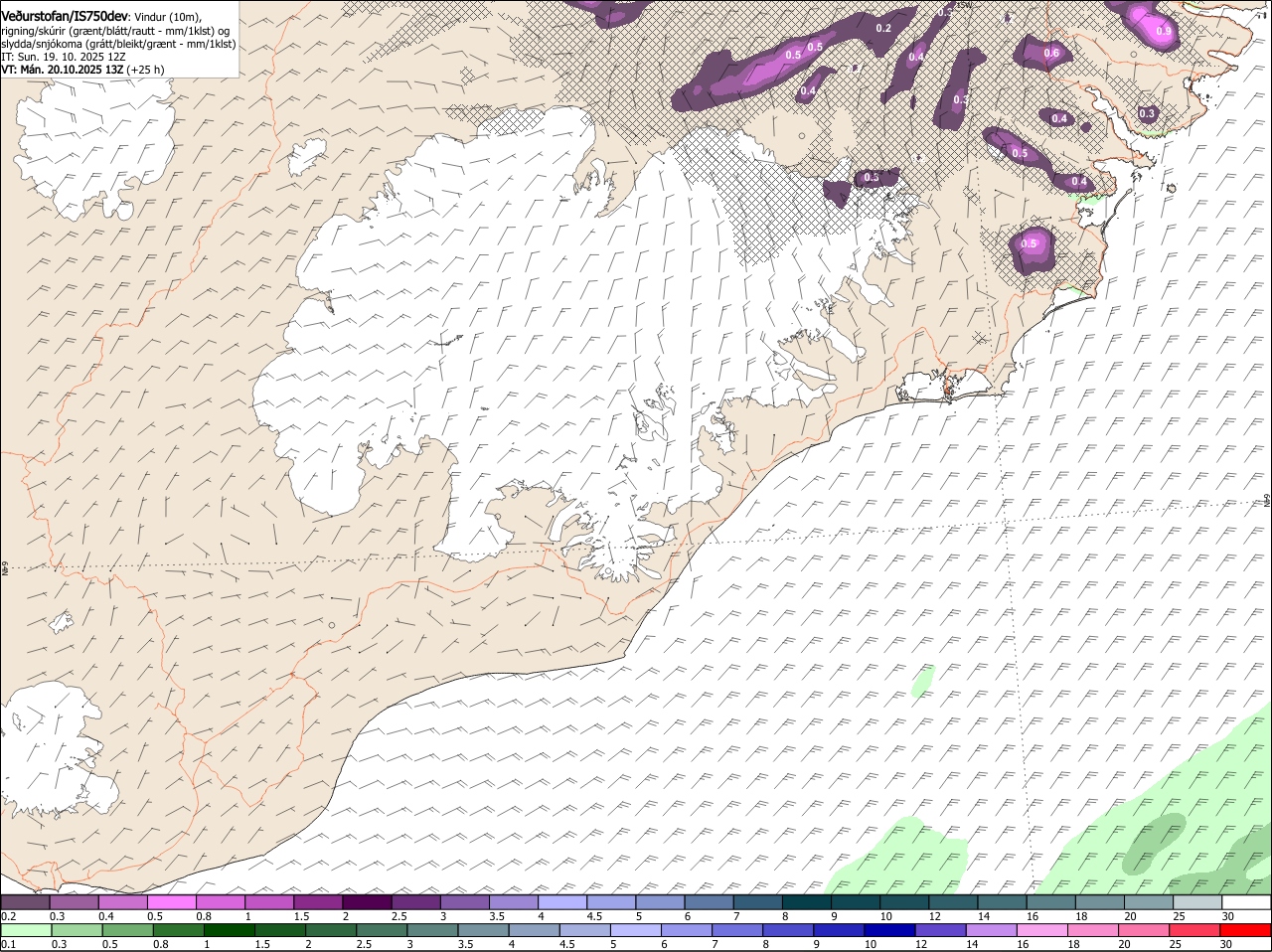Image resolution: width=1272 pixels, height=952 pixels.
Task: Click the 'IT: Sun. 19. 10. 2025 12Z' line
Action: click(64, 57)
